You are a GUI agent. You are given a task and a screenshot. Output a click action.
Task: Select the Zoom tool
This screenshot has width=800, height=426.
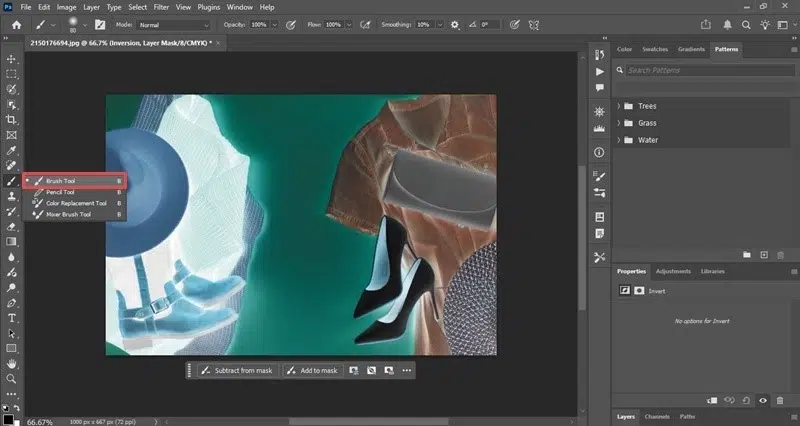pos(11,379)
